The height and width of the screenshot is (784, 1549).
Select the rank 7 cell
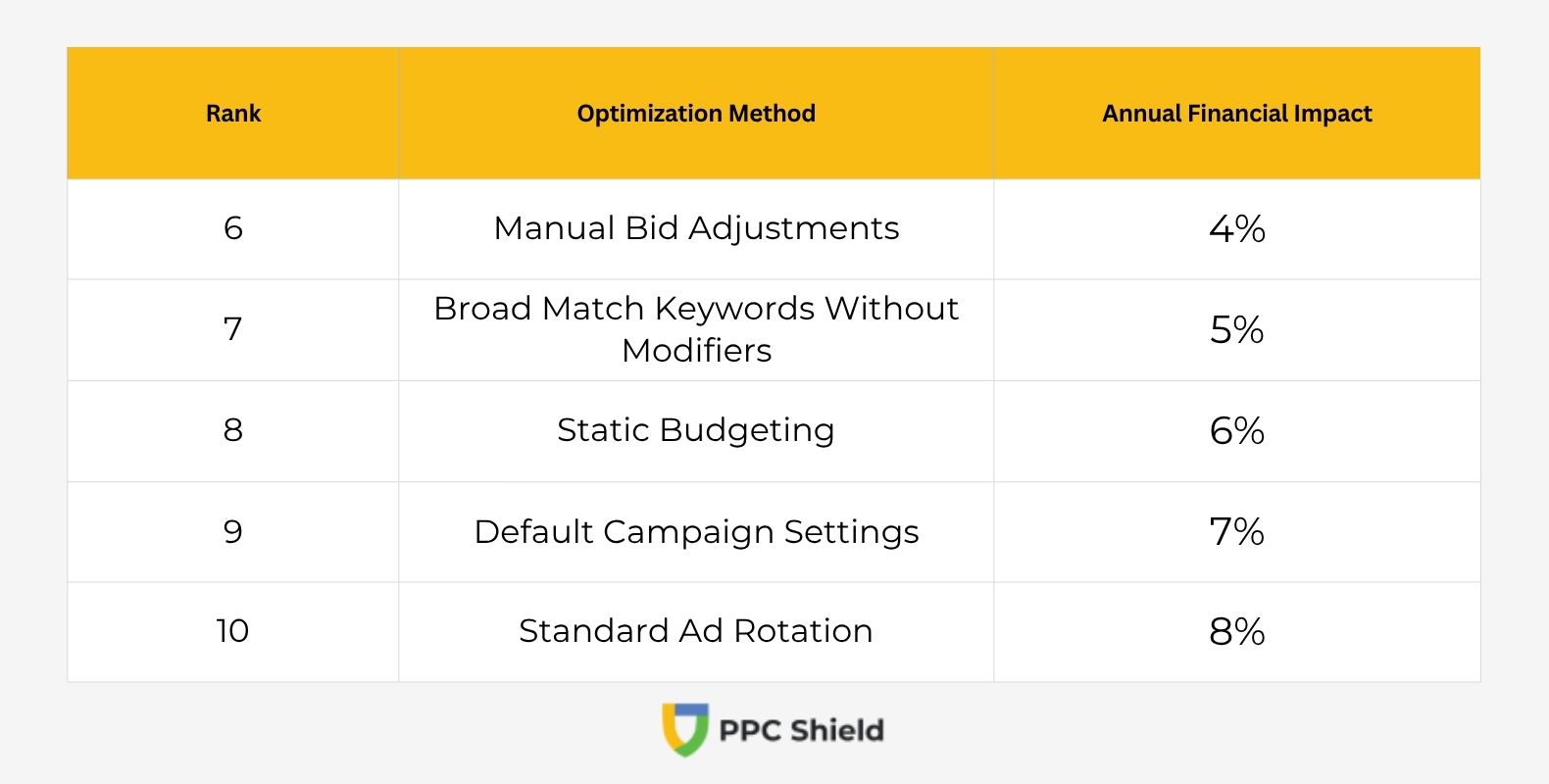pyautogui.click(x=233, y=329)
